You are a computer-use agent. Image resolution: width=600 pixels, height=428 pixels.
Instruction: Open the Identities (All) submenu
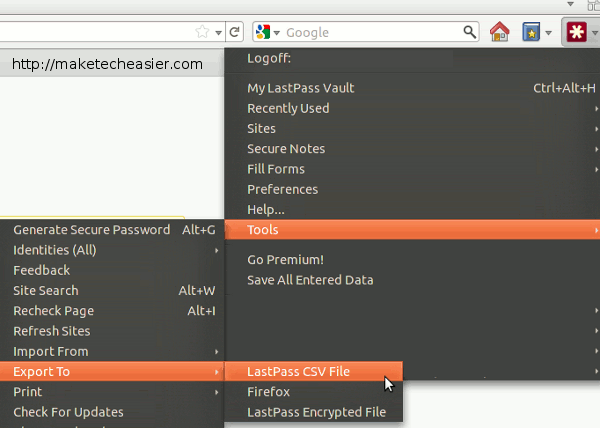pos(112,250)
